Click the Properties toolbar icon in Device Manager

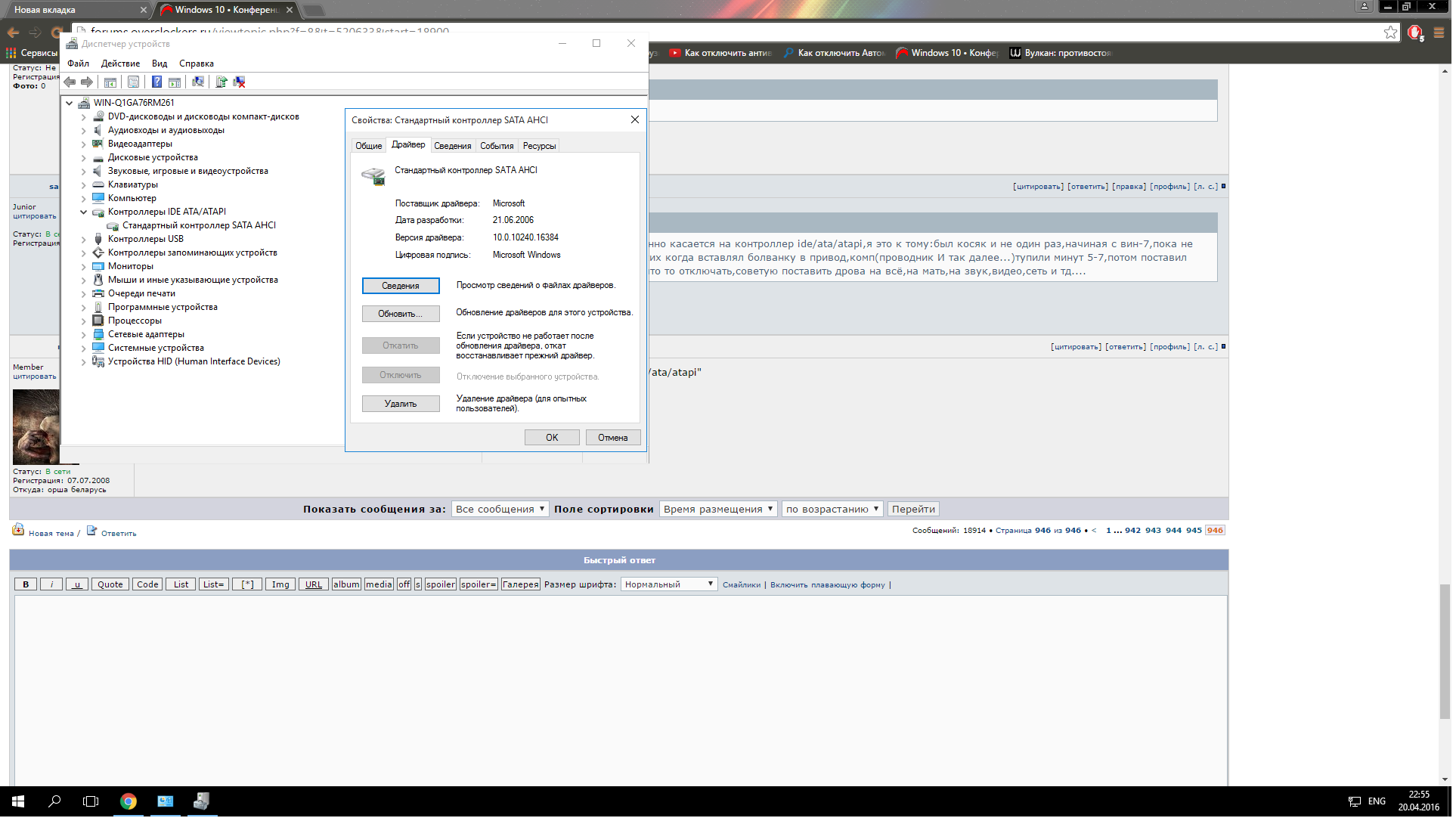pyautogui.click(x=134, y=82)
